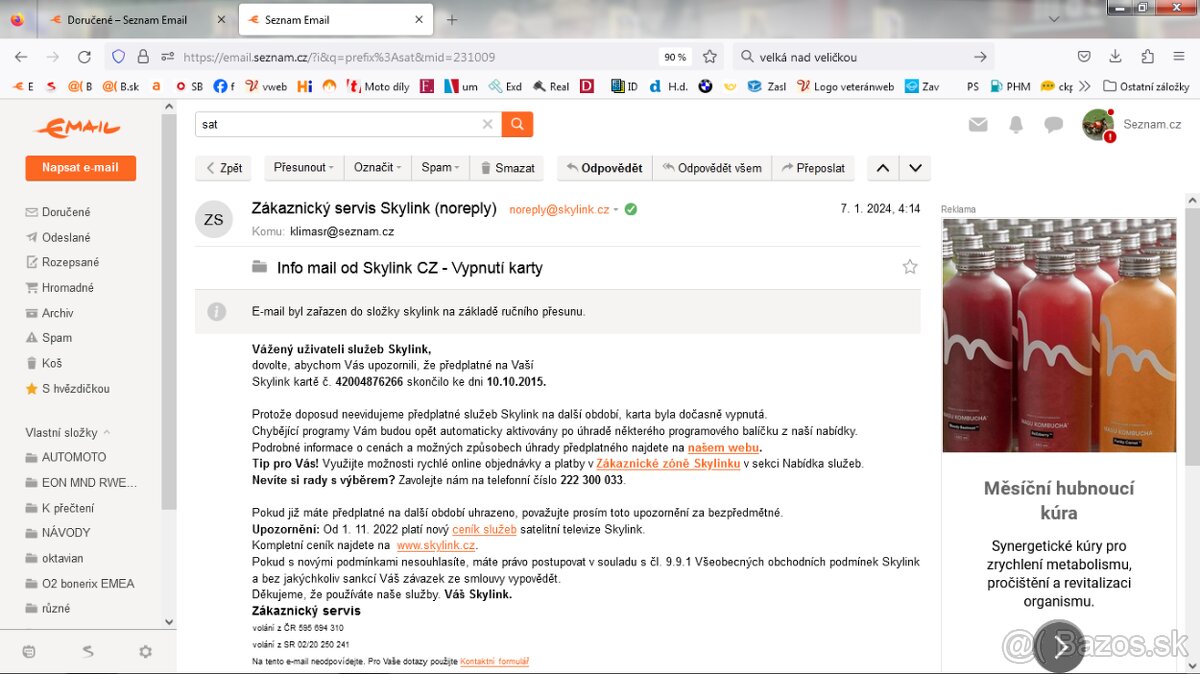The width and height of the screenshot is (1200, 674).
Task: Go to previous message with up arrow
Action: 883,168
